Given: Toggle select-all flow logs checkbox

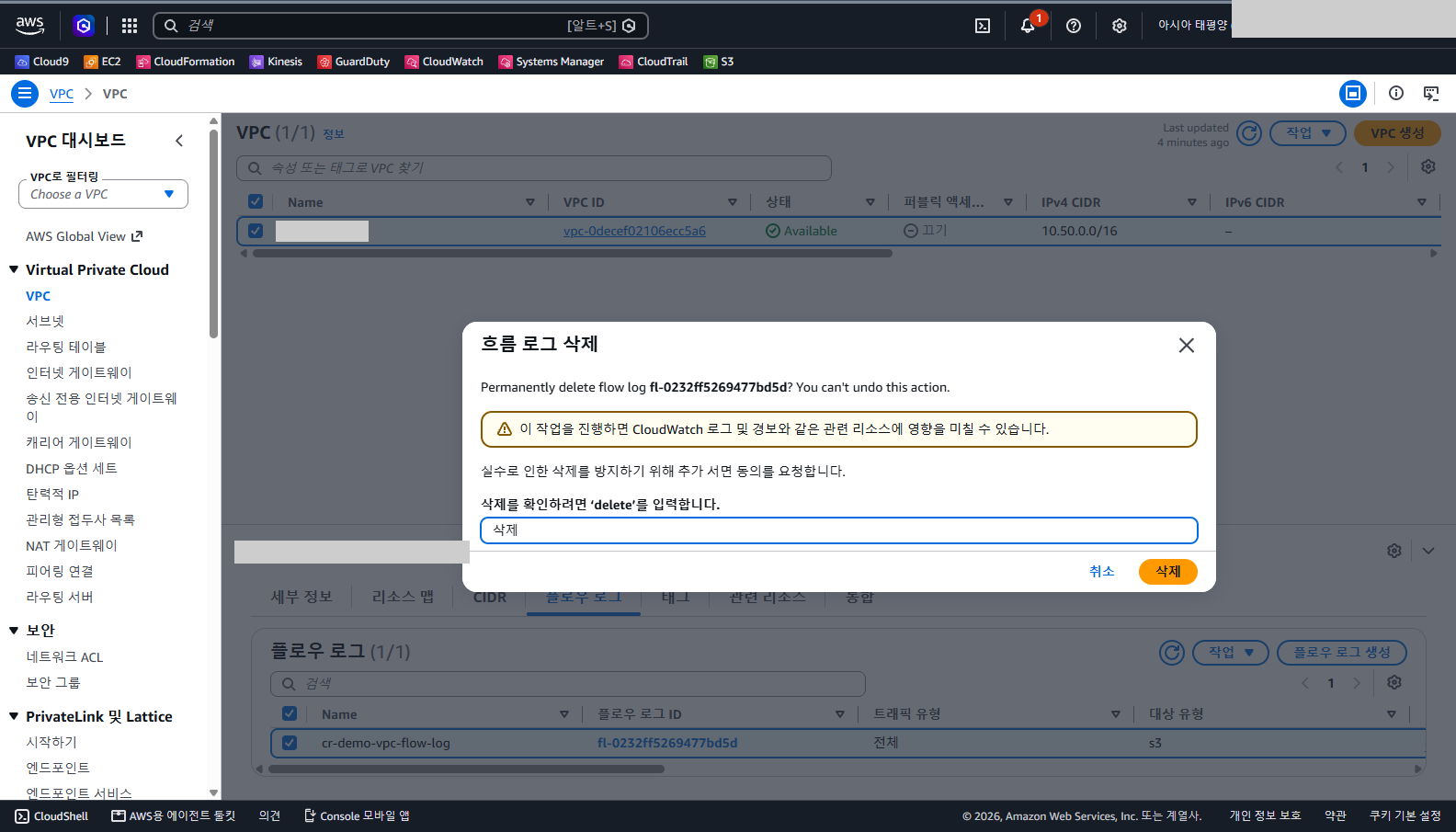Looking at the screenshot, I should pyautogui.click(x=290, y=713).
